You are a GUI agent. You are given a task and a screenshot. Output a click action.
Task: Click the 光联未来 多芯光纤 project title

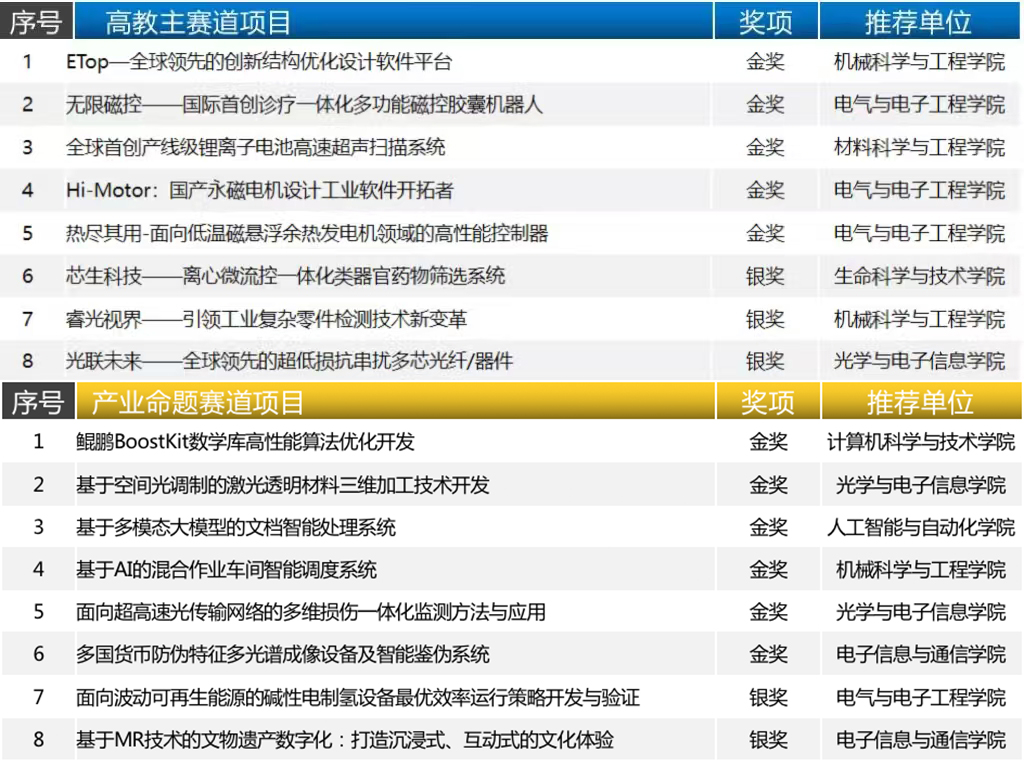(x=289, y=361)
